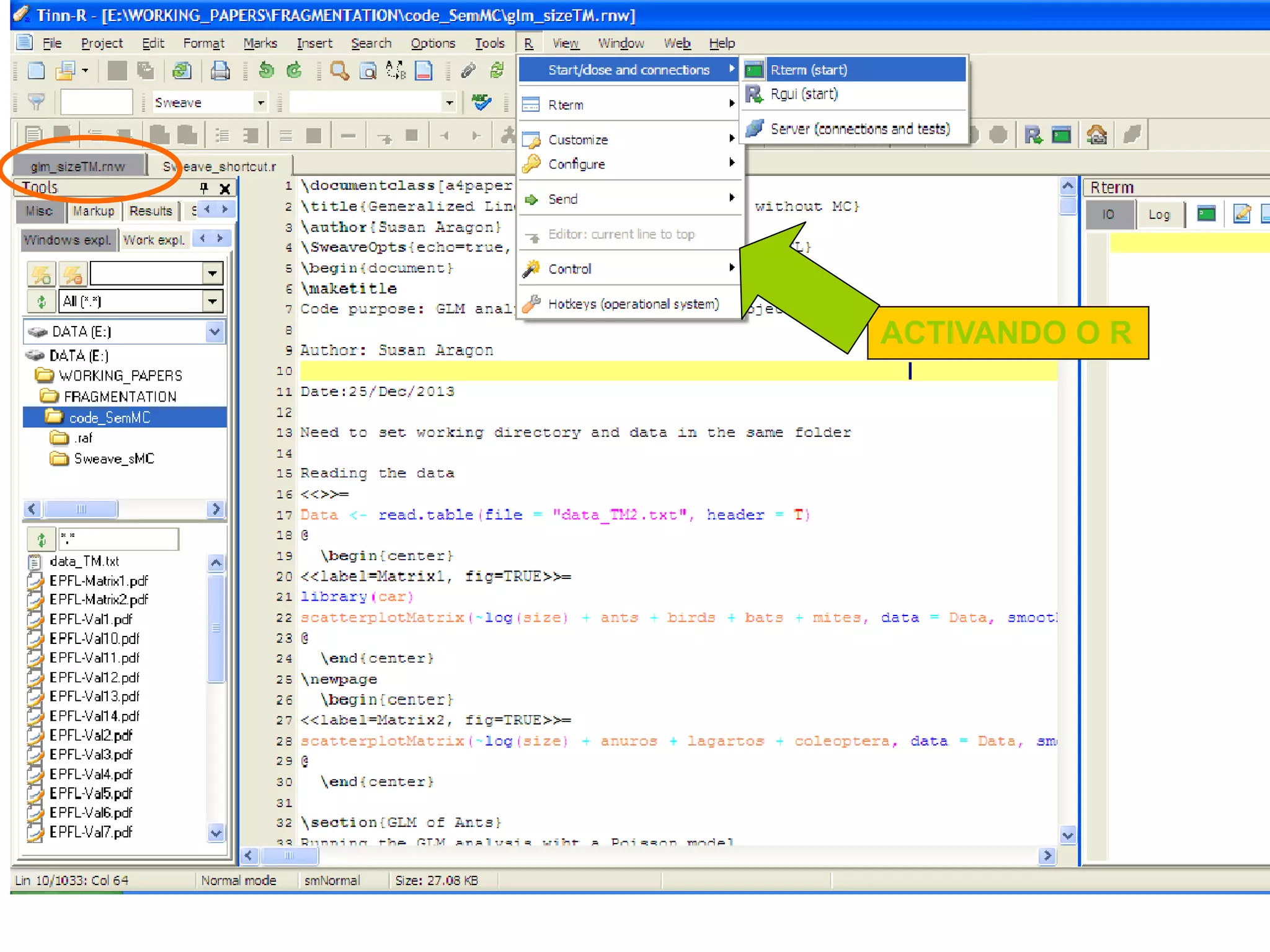1270x952 pixels.
Task: Open the Work expl. tab
Action: tap(154, 240)
